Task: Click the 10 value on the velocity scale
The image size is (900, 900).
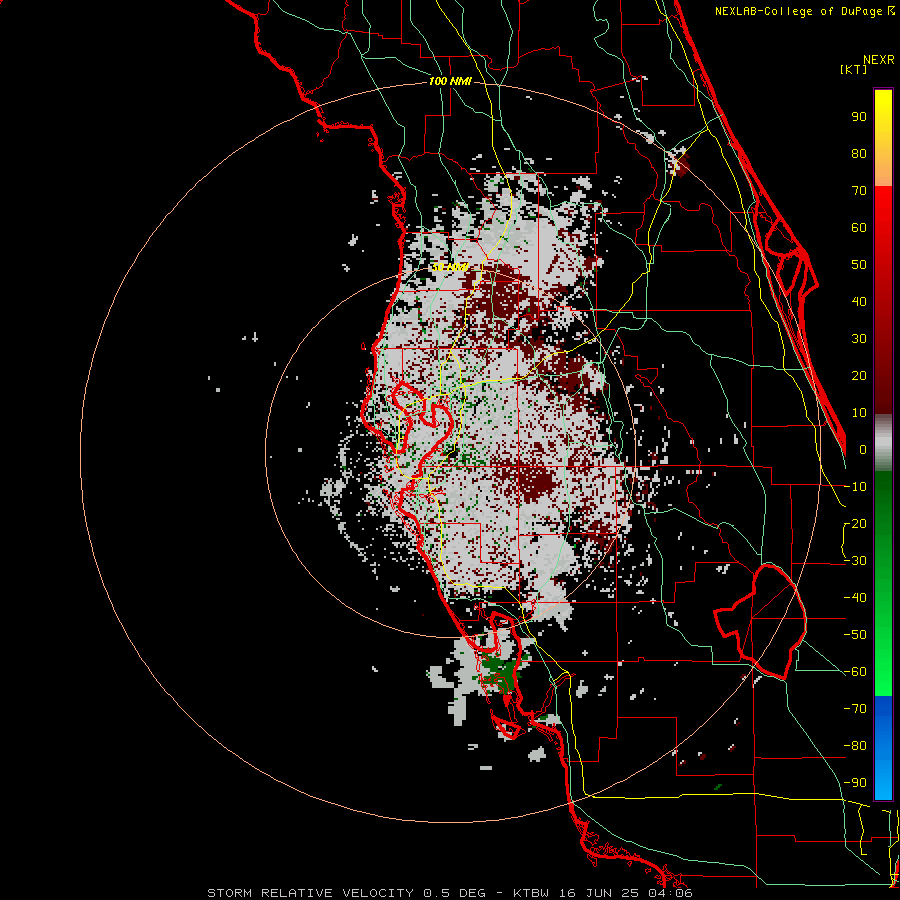Action: (x=859, y=413)
